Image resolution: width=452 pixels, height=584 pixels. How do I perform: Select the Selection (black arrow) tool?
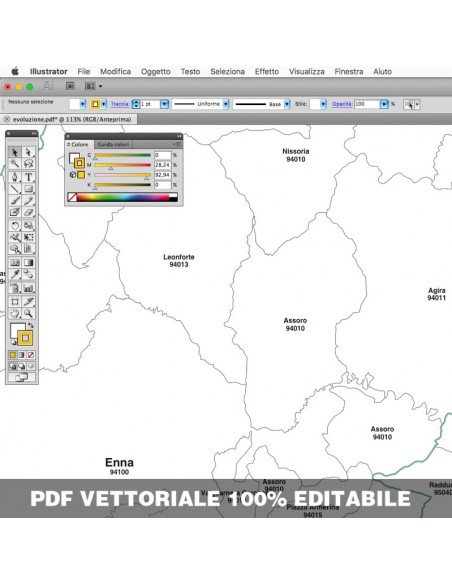coord(15,152)
